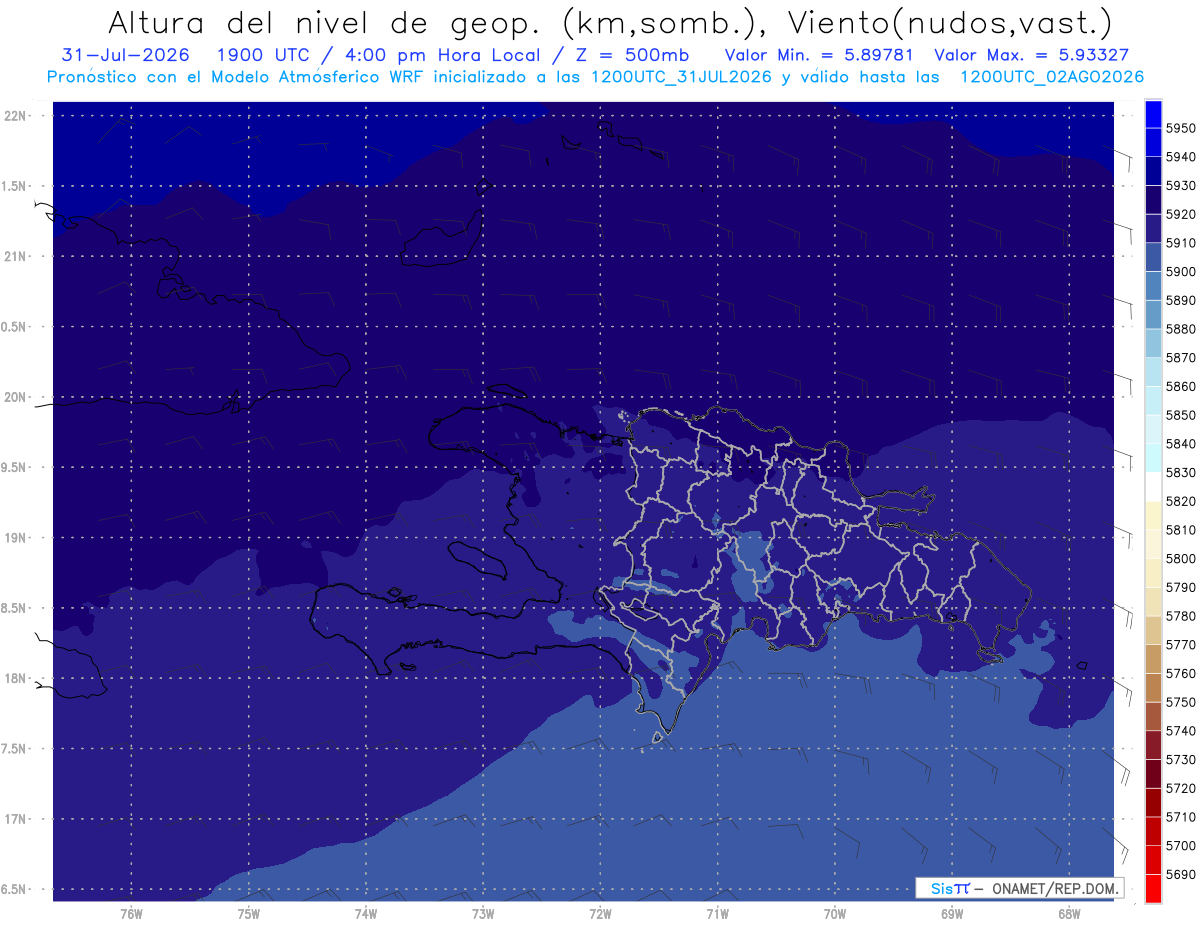Click the 5840 legend value

point(1181,444)
